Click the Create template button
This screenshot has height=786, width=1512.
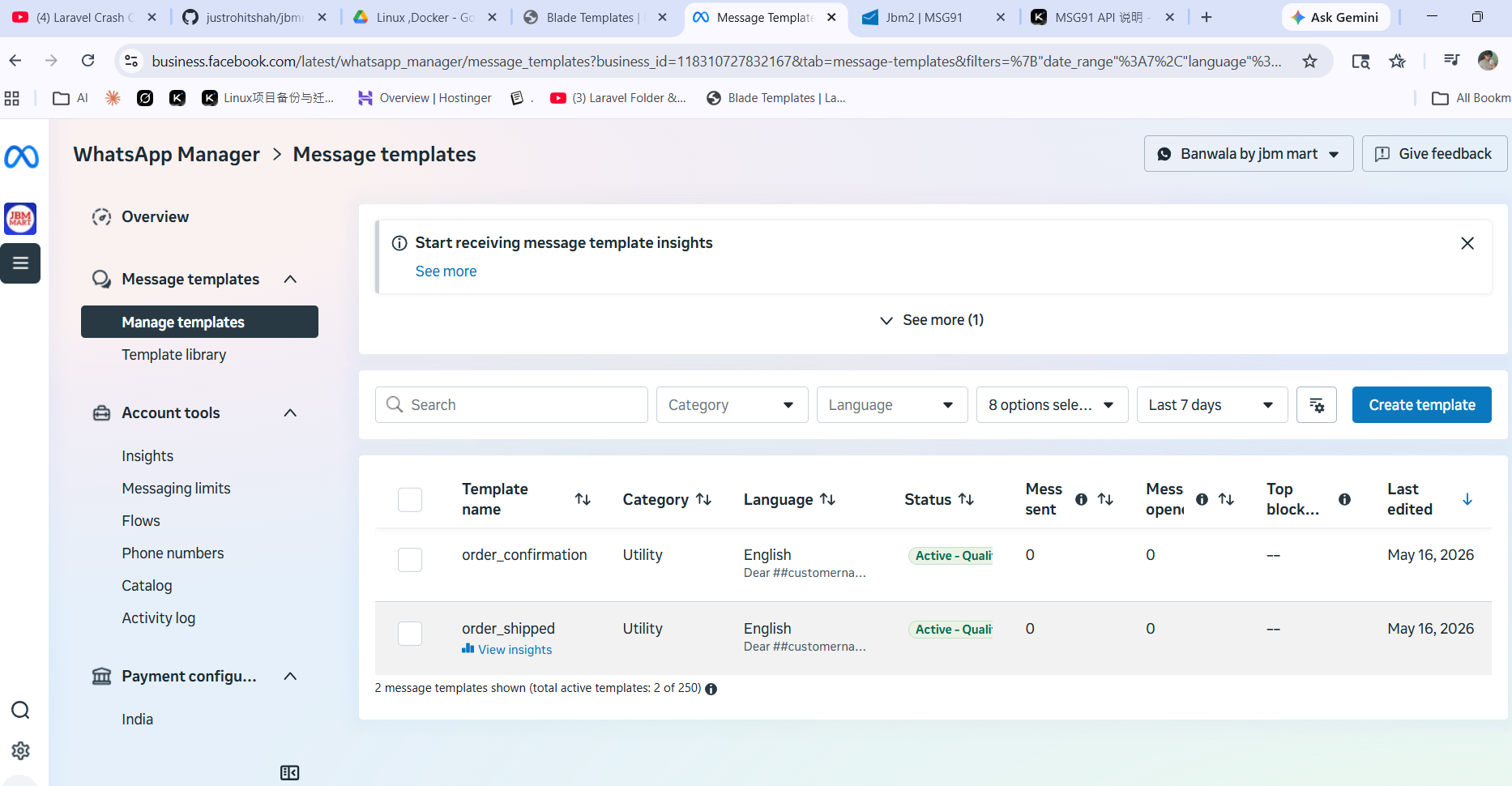tap(1422, 405)
